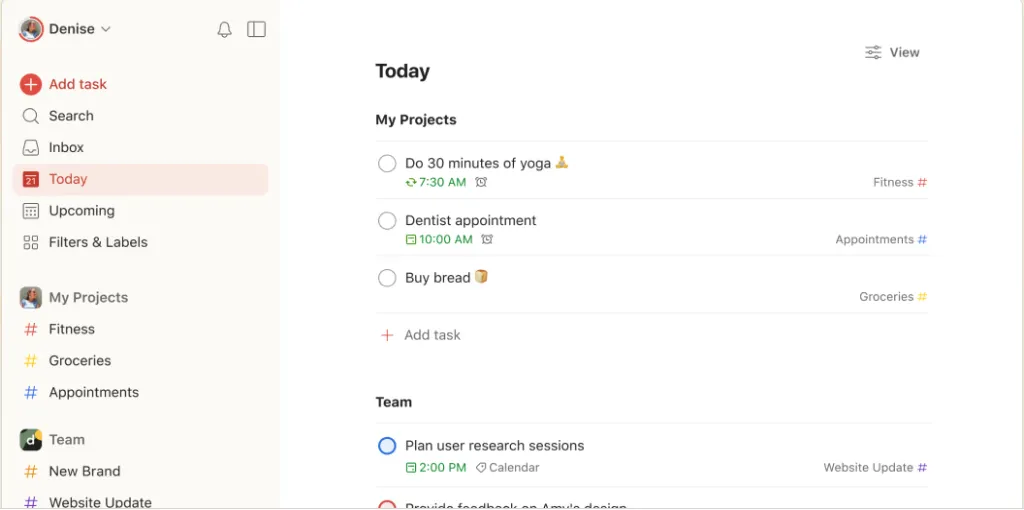
Task: Open the Inbox tray icon
Action: [31, 148]
